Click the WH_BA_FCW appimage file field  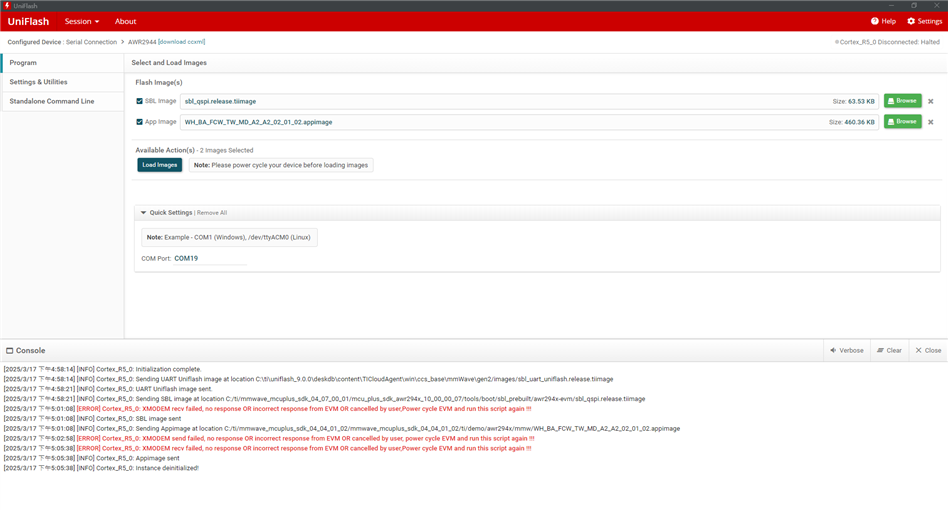529,122
